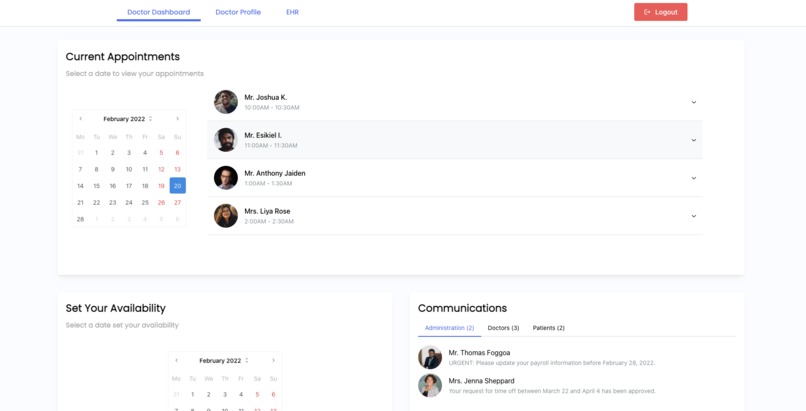This screenshot has width=806, height=411.
Task: Click Mr. Esikiel I. avatar photo
Action: coord(226,140)
